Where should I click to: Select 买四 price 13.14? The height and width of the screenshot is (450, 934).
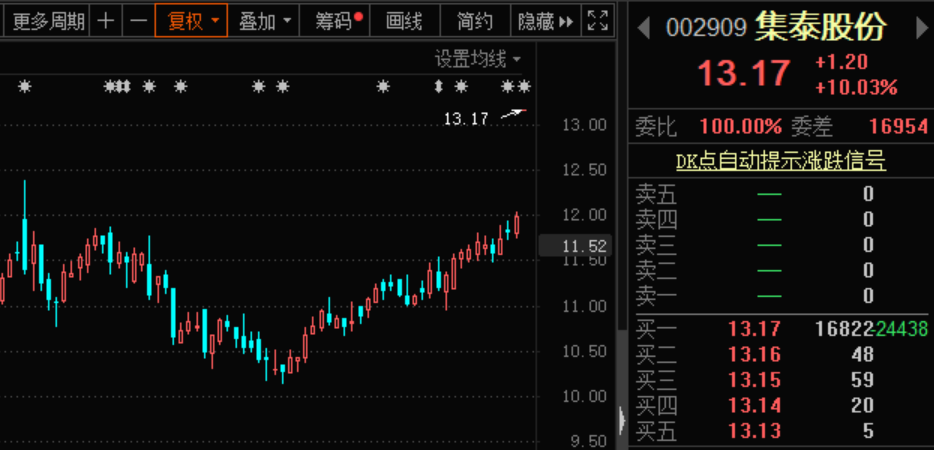pos(754,405)
